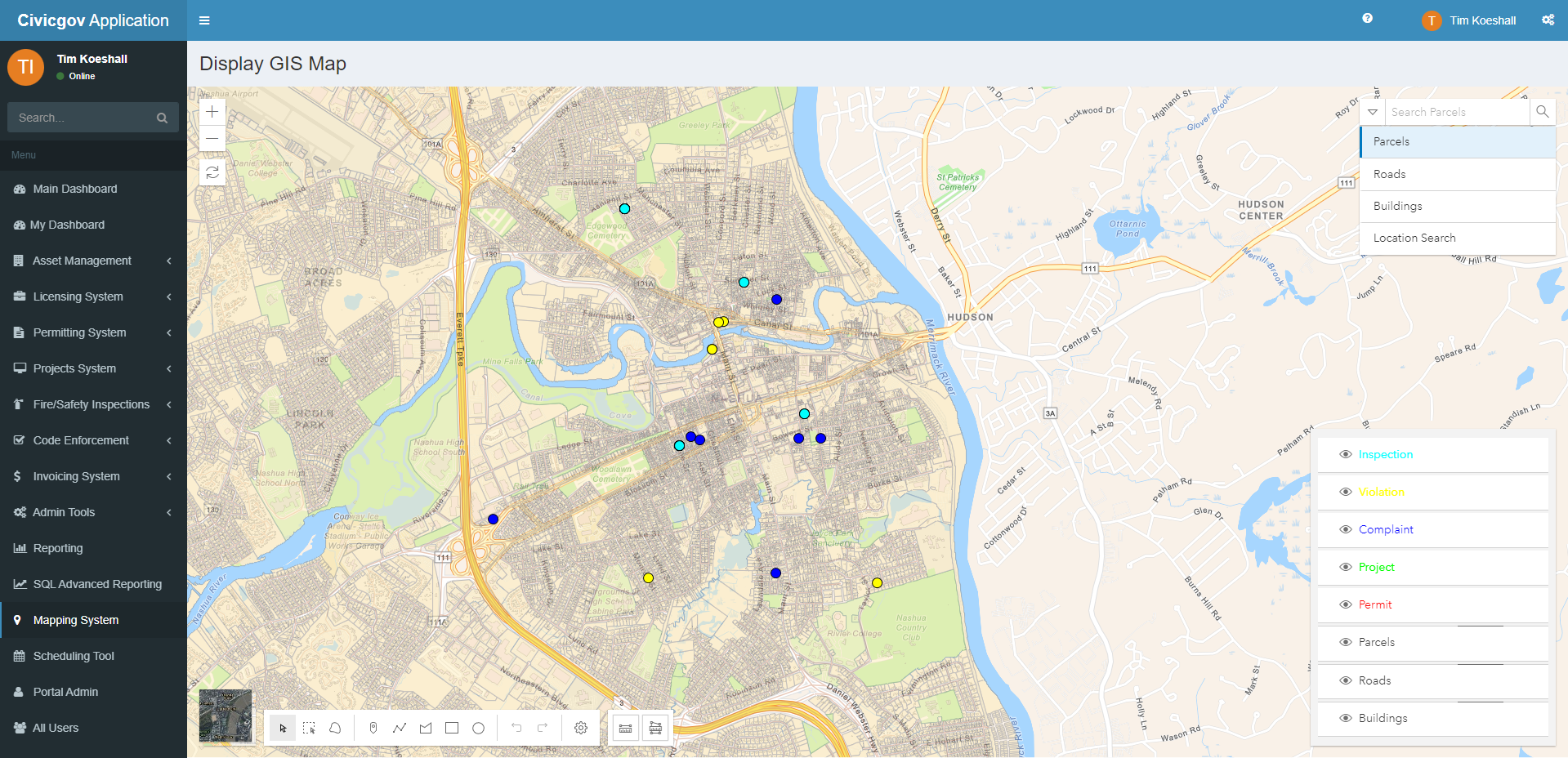This screenshot has width=1568, height=758.
Task: Zoom in using the plus button
Action: [212, 111]
